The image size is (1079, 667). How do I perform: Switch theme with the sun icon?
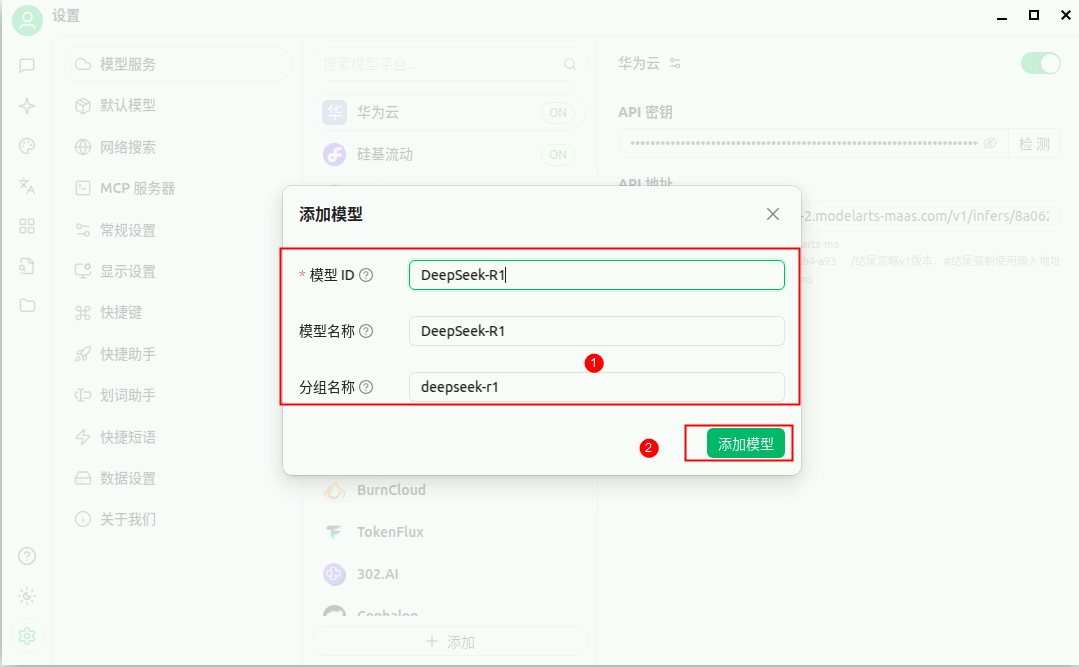27,596
